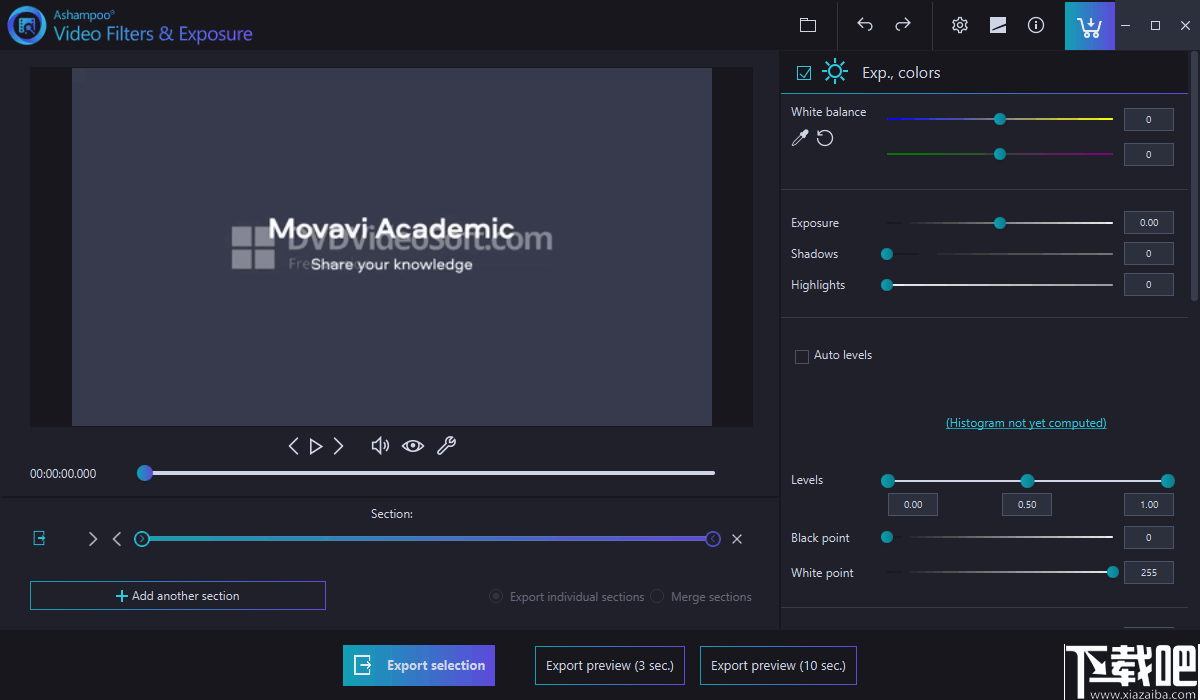The image size is (1200, 700).
Task: Enable the Auto levels checkbox
Action: [802, 356]
